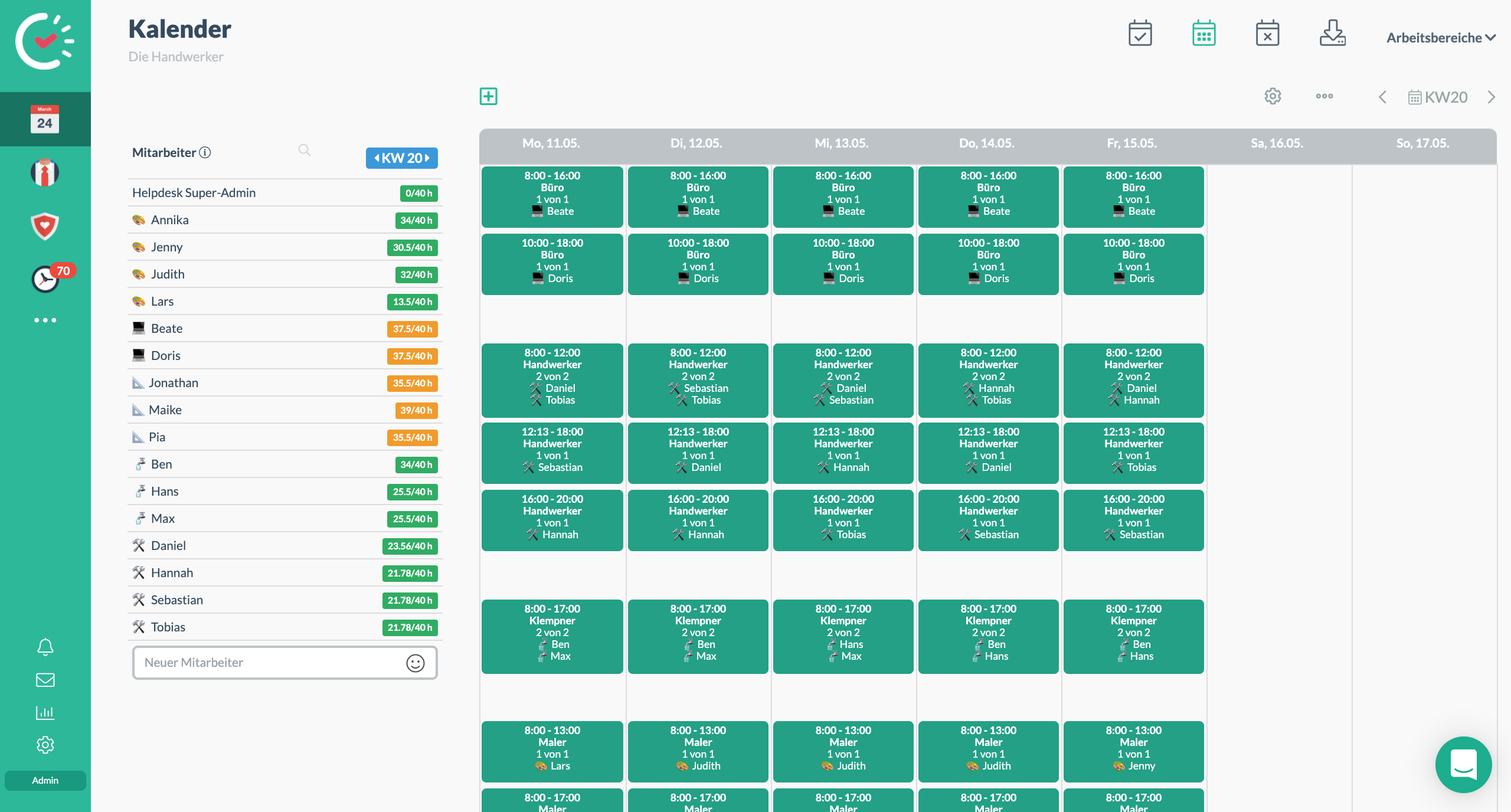Go to previous week with left chevron

click(x=1382, y=97)
